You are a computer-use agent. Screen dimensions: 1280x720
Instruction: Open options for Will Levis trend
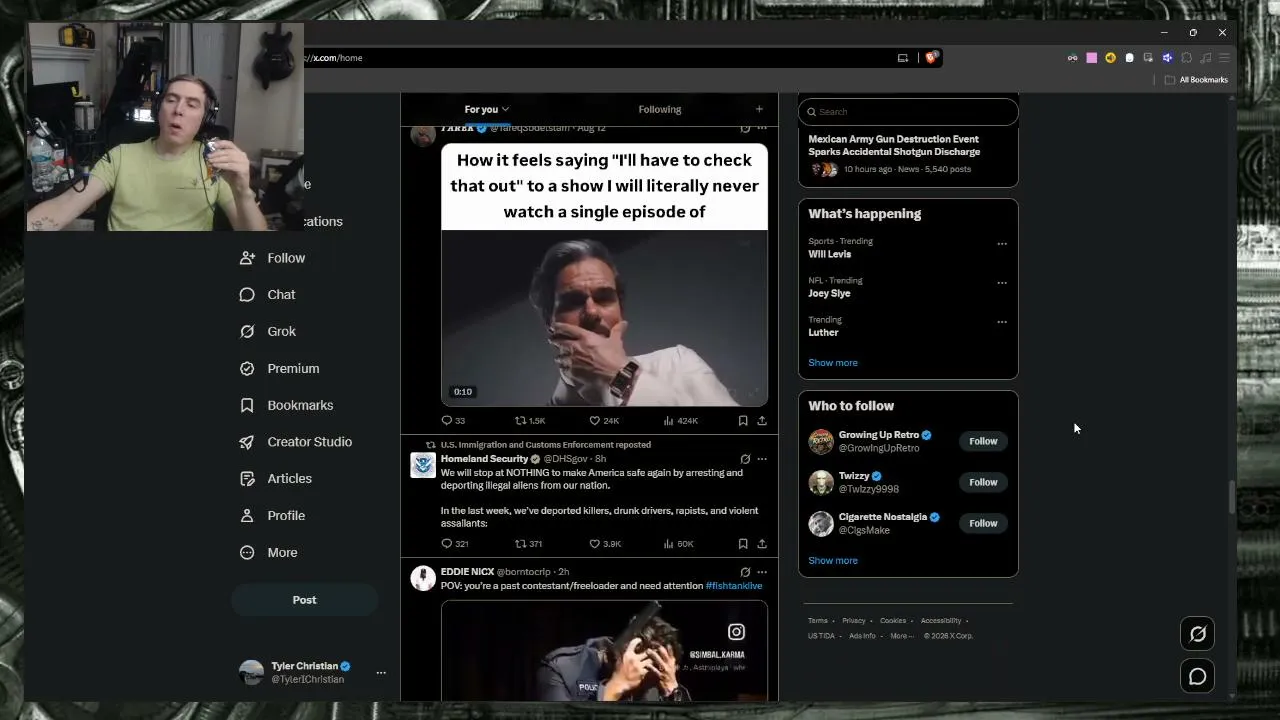[x=1002, y=244]
